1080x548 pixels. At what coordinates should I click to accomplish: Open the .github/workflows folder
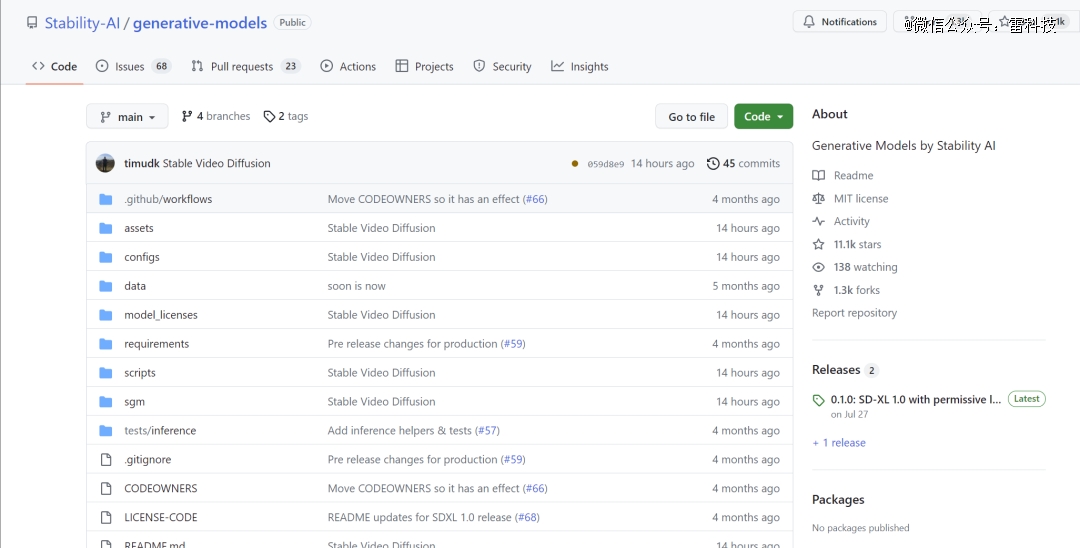point(168,199)
